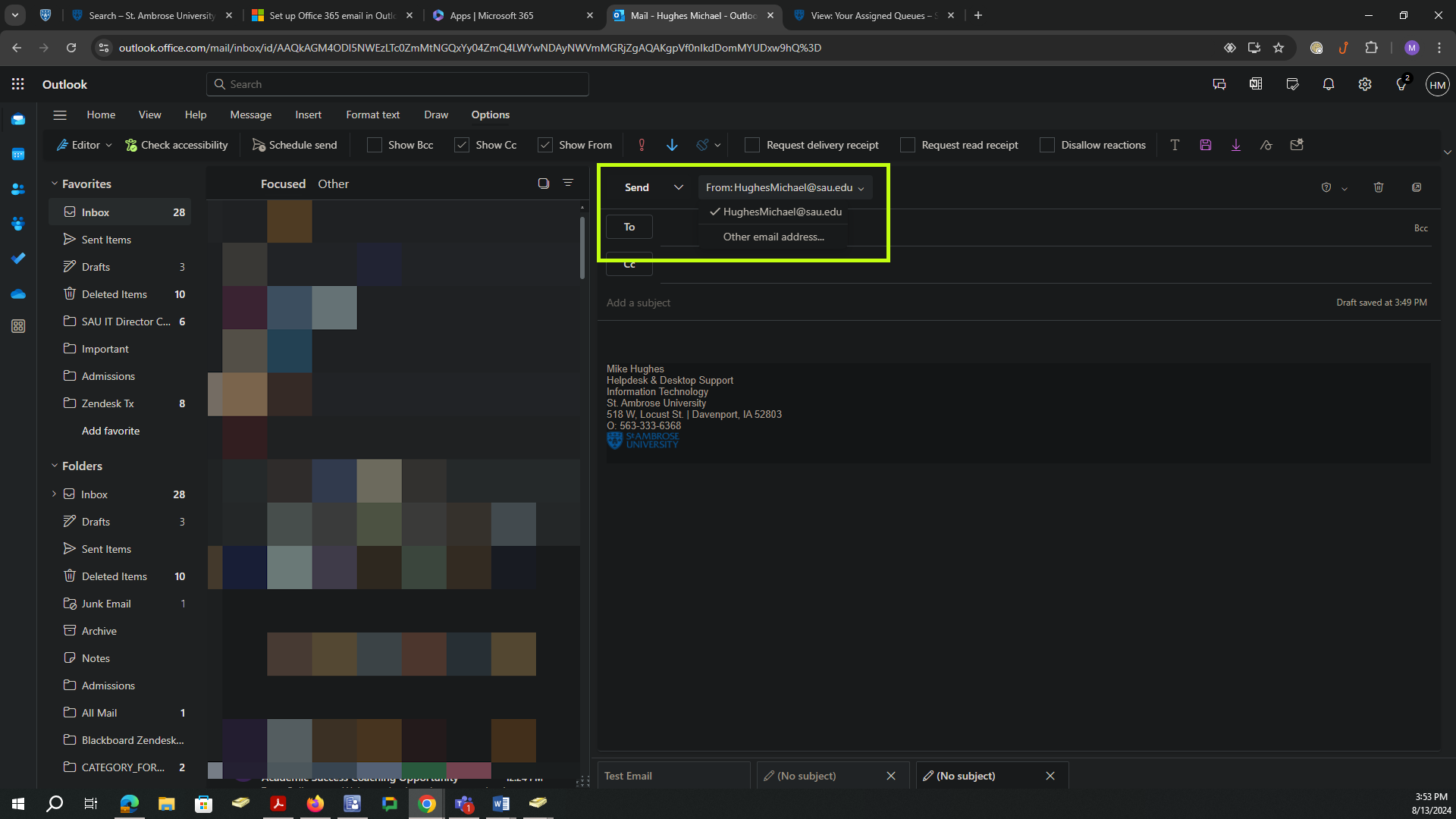Image resolution: width=1456 pixels, height=819 pixels.
Task: Collapse the Favorites folder group
Action: (55, 184)
